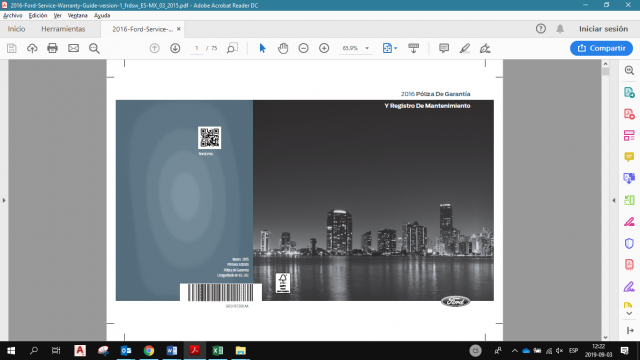The width and height of the screenshot is (640, 360).
Task: Go to previous page arrow
Action: 154,48
